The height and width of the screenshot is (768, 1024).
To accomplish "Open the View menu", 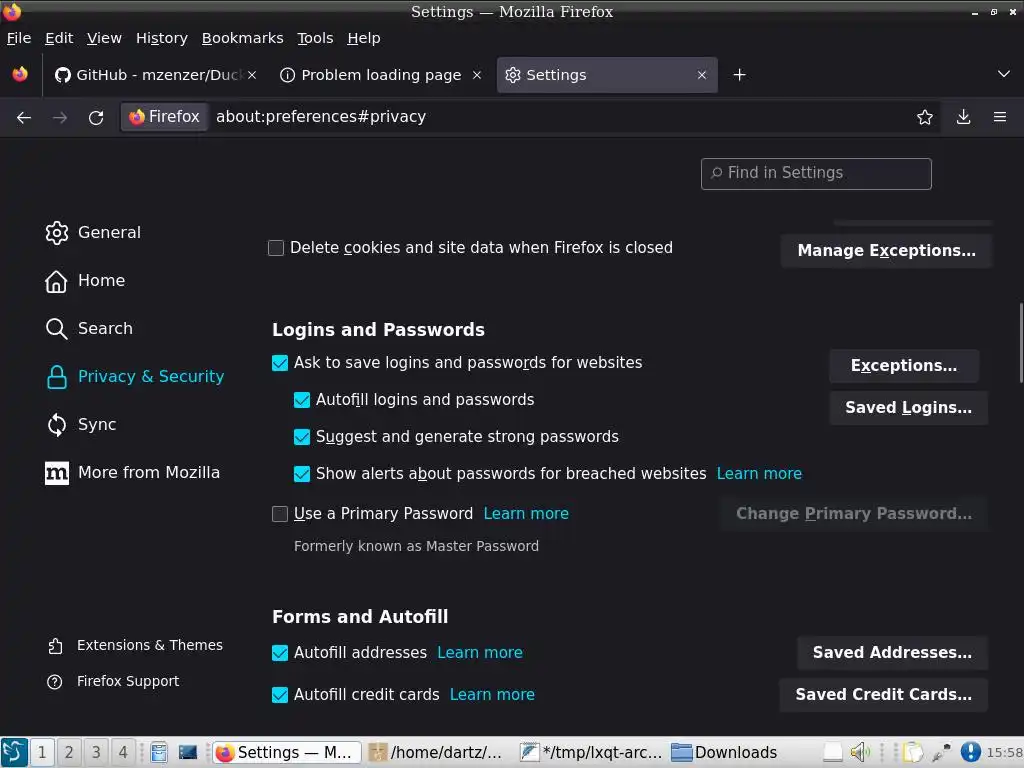I will tap(104, 38).
